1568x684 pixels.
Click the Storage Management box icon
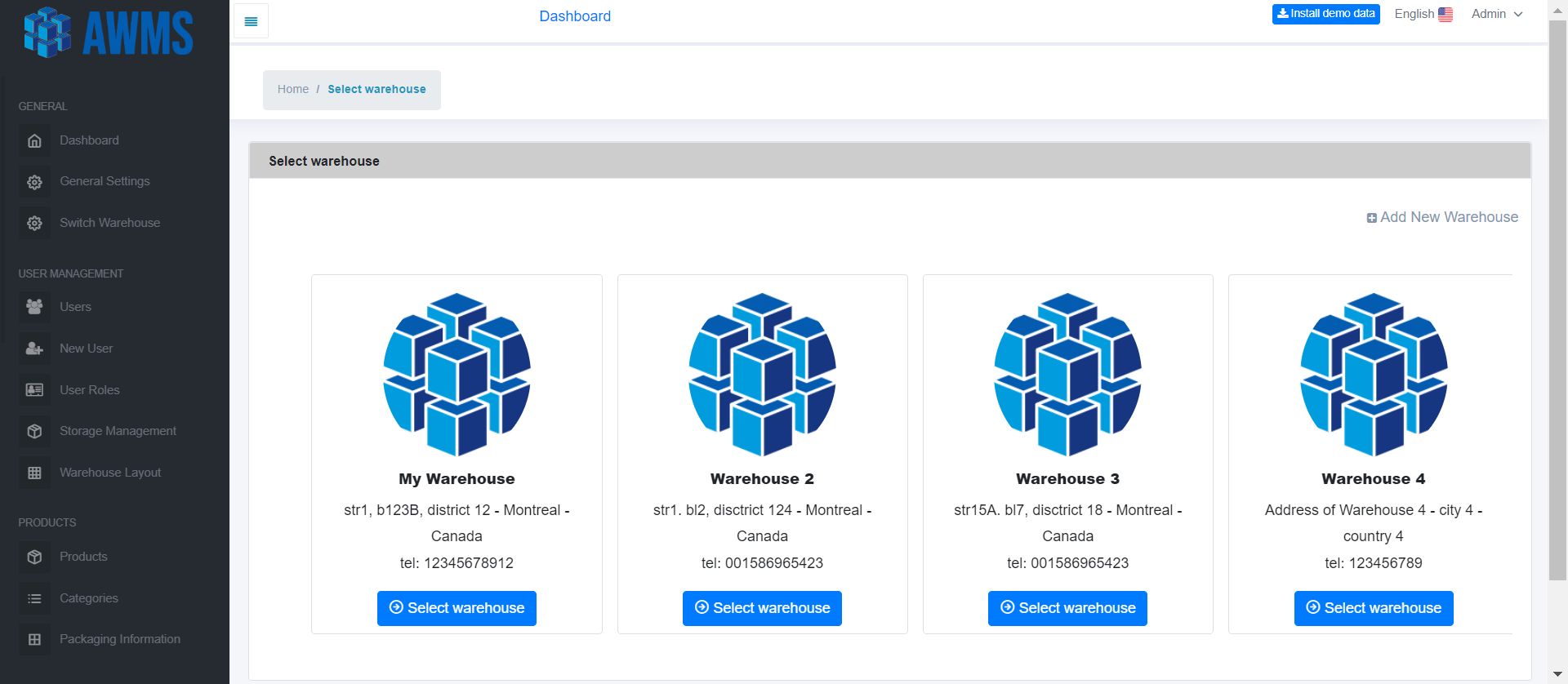tap(34, 431)
